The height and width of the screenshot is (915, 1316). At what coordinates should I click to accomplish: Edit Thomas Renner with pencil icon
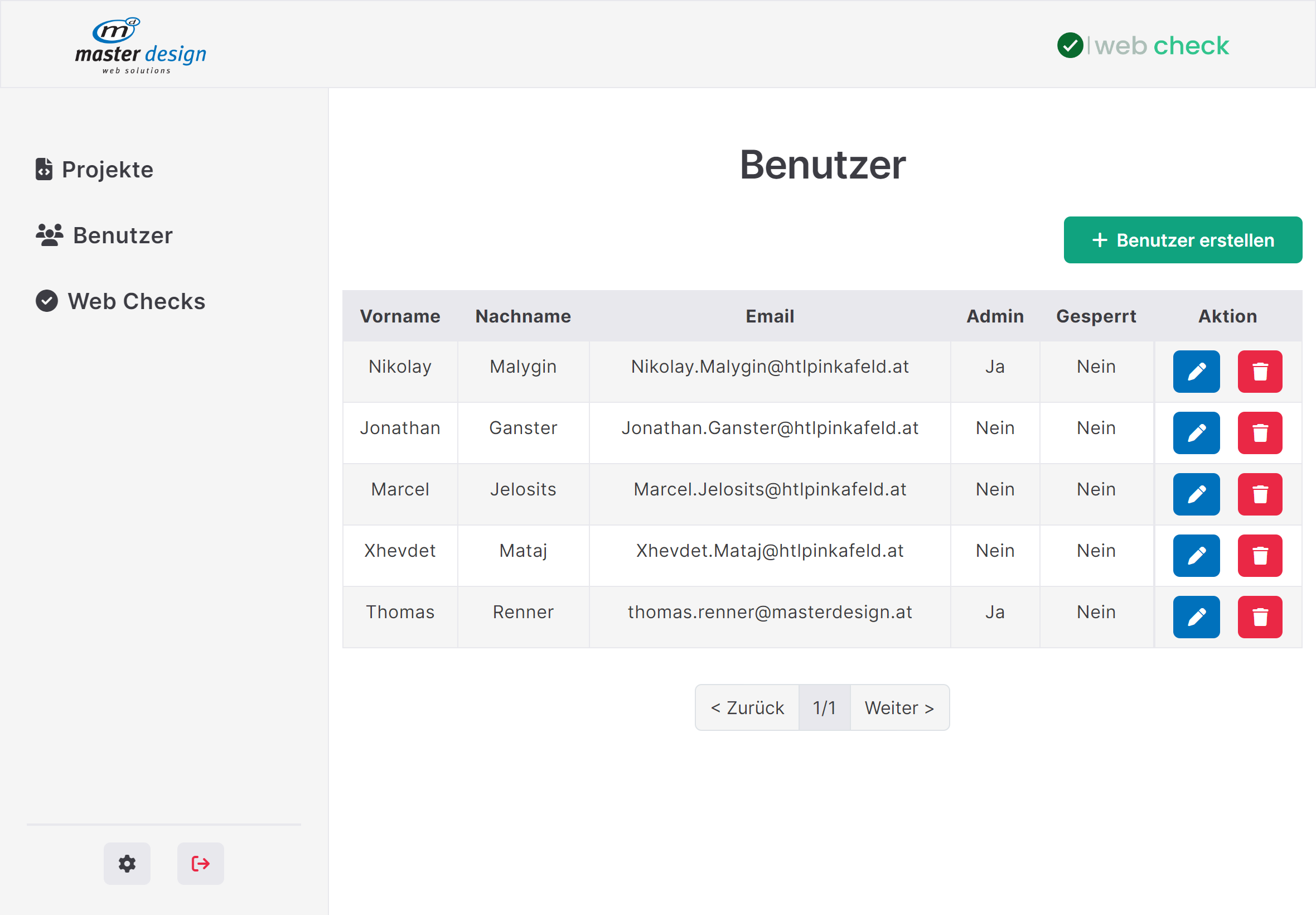pyautogui.click(x=1196, y=617)
